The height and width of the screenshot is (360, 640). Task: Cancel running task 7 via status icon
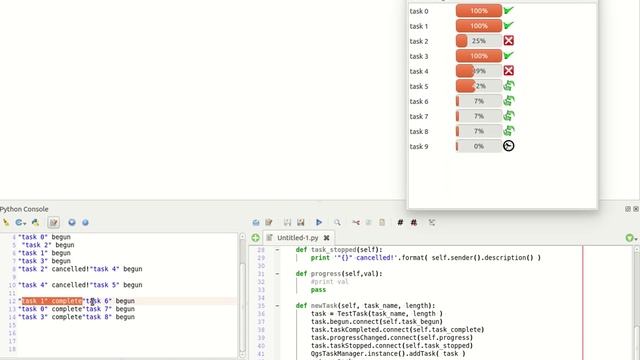pyautogui.click(x=509, y=116)
